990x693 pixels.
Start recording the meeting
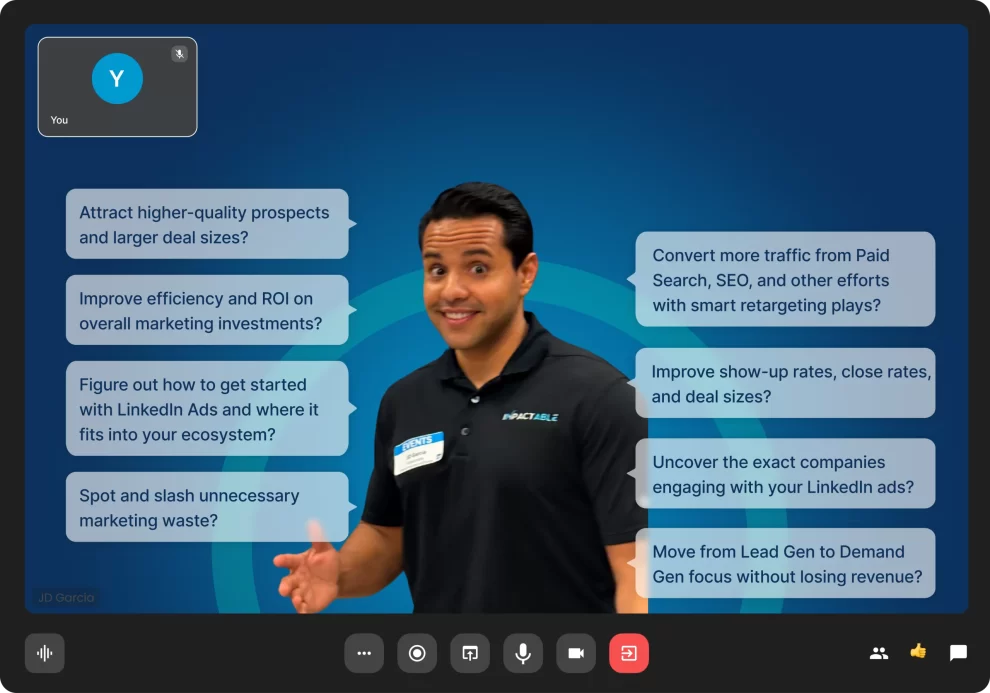tap(417, 653)
